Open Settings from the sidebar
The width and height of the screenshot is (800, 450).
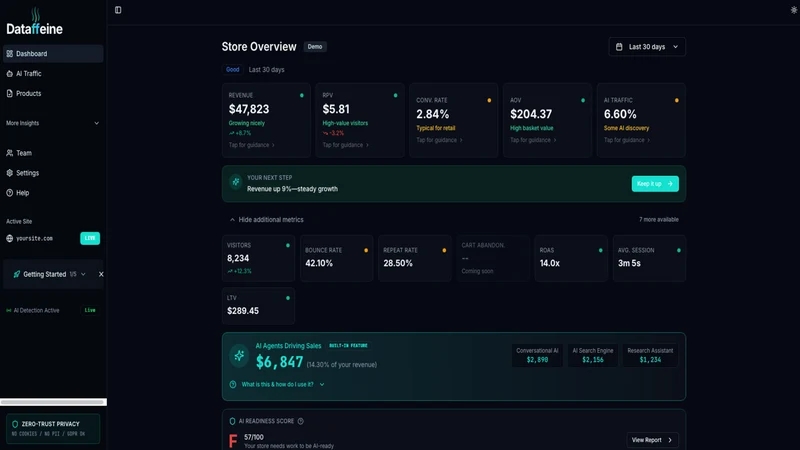pyautogui.click(x=53, y=173)
